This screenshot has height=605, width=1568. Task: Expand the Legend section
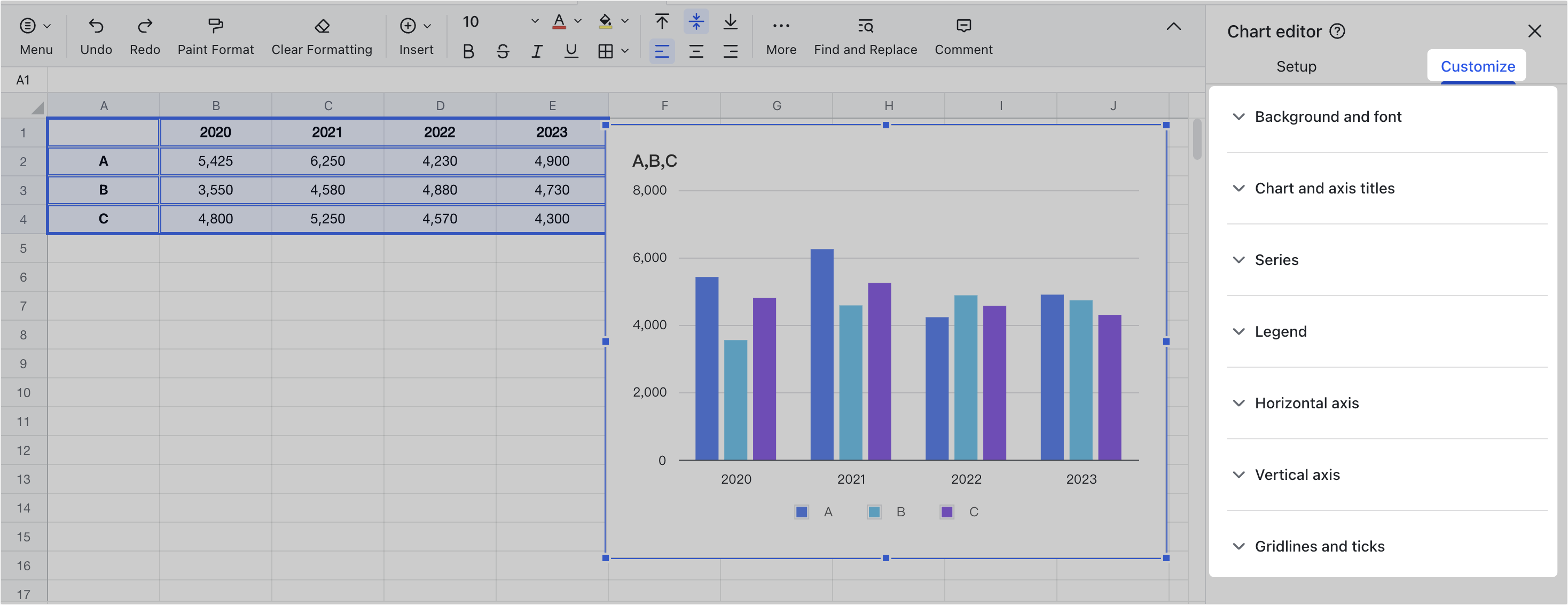click(1280, 331)
